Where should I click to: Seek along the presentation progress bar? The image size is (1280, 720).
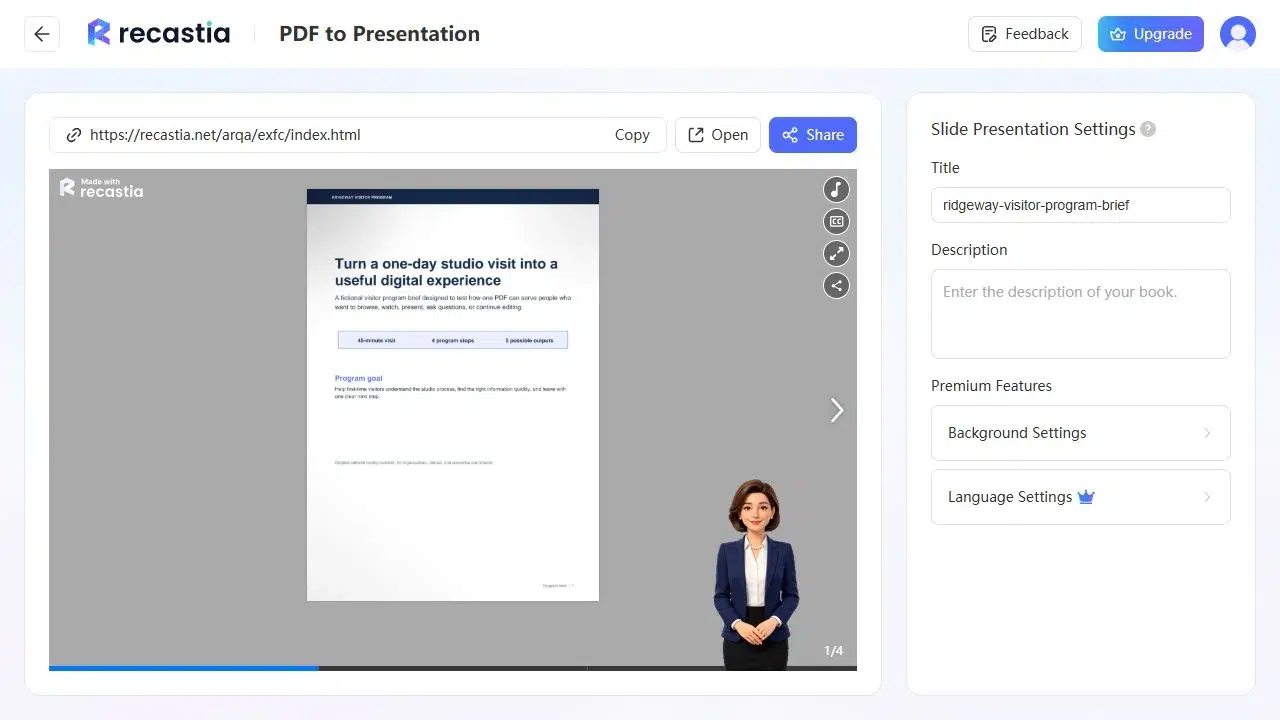tap(453, 668)
